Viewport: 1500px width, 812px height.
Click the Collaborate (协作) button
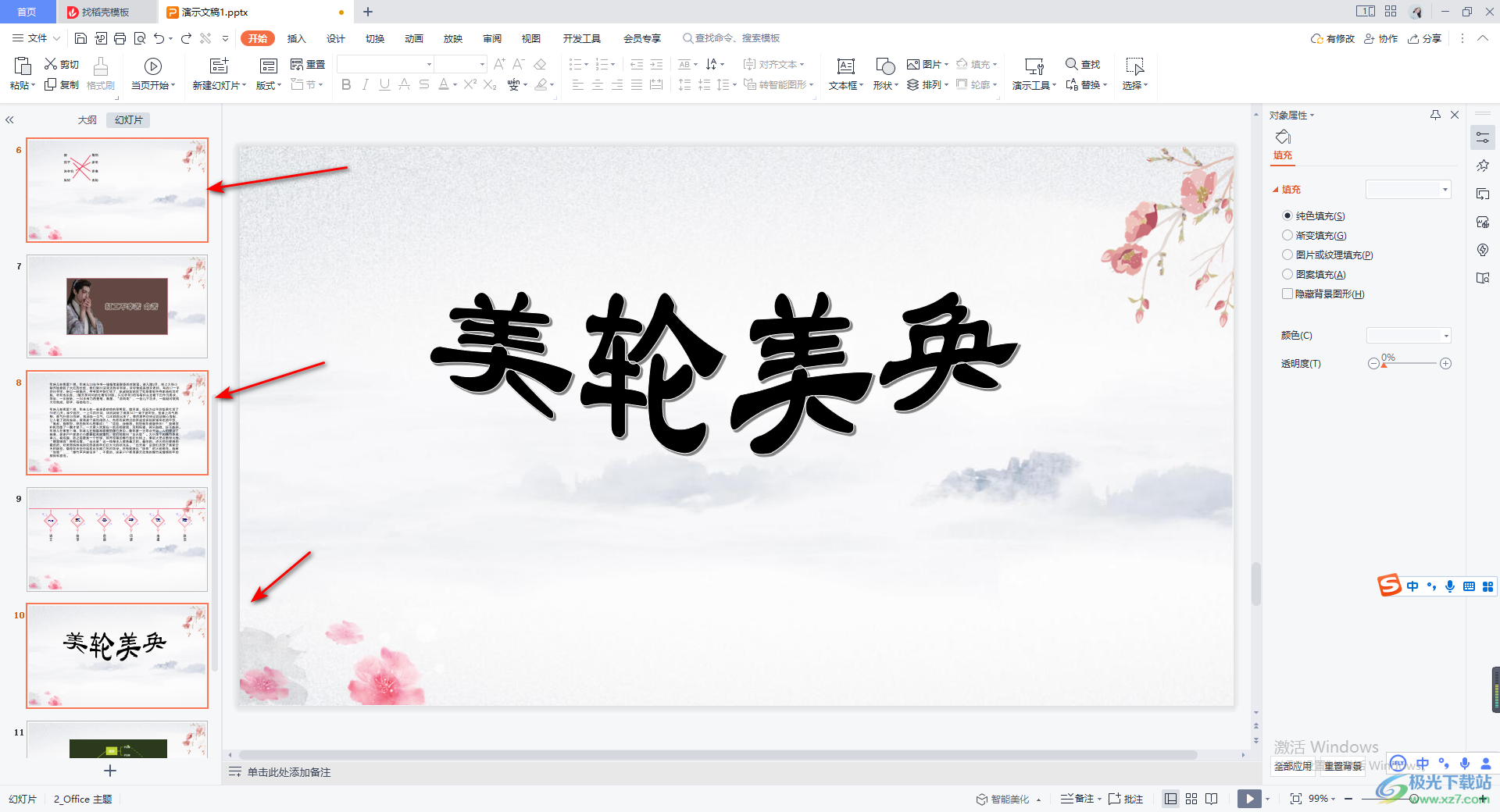click(x=1380, y=38)
